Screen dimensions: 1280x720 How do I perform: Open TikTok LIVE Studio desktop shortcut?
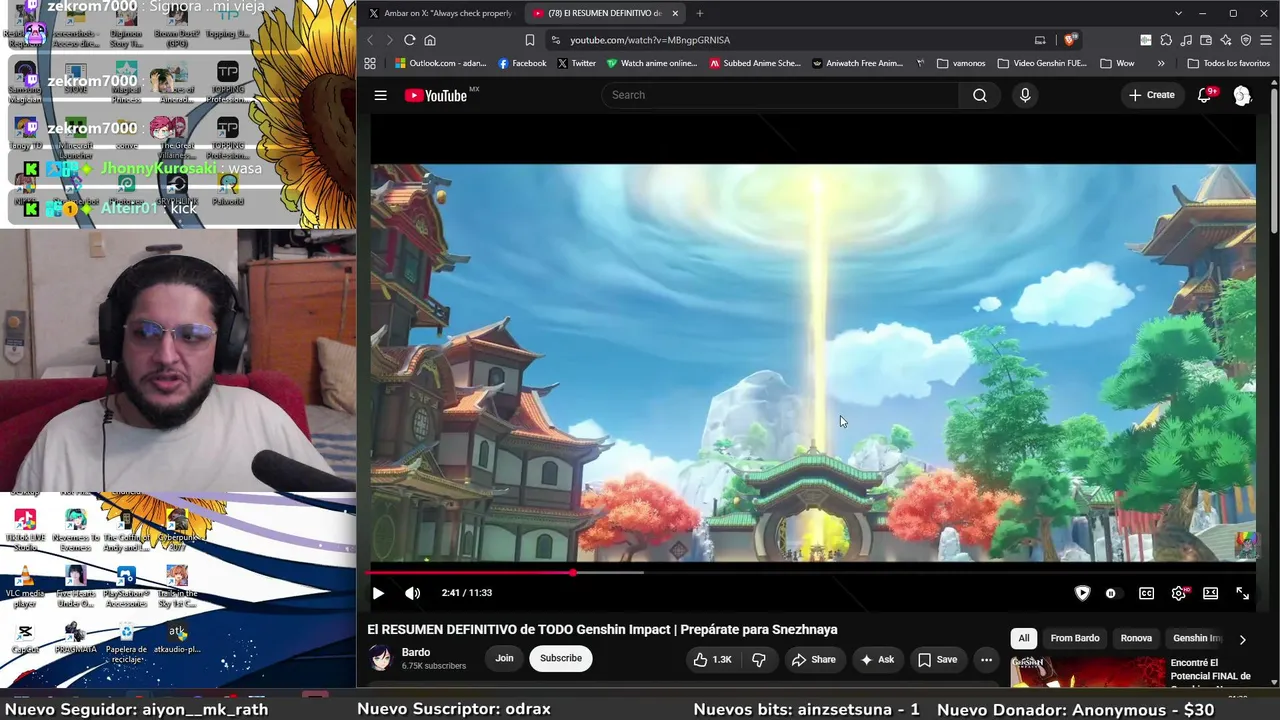tap(25, 530)
